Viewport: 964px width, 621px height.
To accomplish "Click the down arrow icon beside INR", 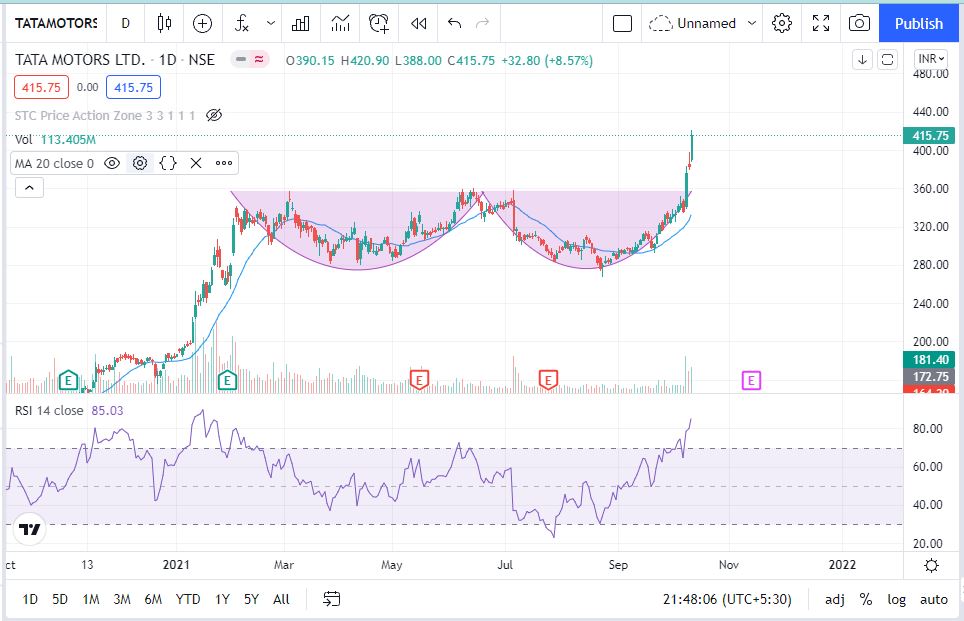I will [863, 60].
